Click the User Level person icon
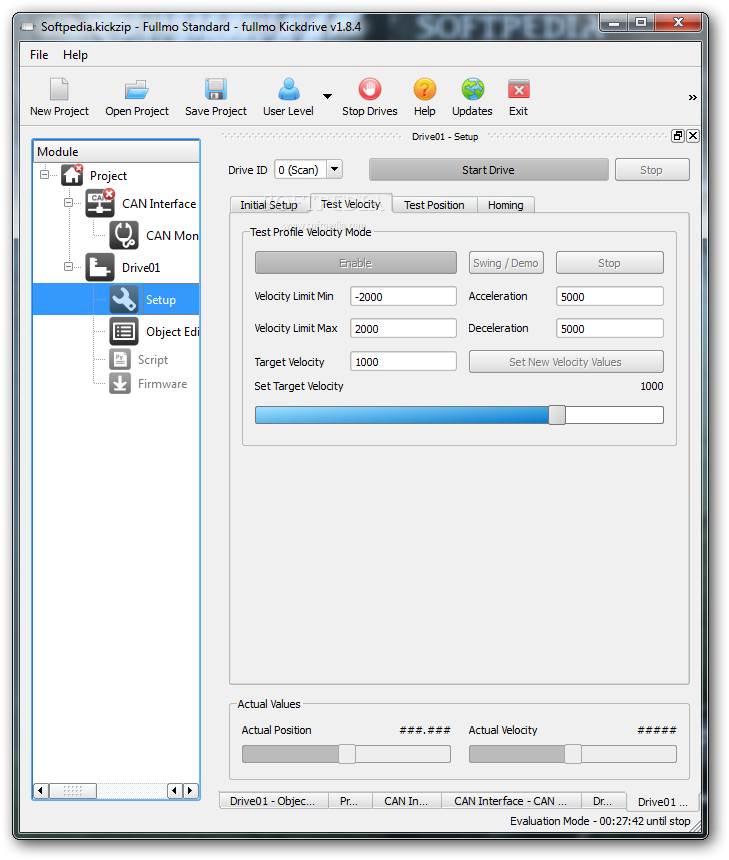 [x=289, y=89]
